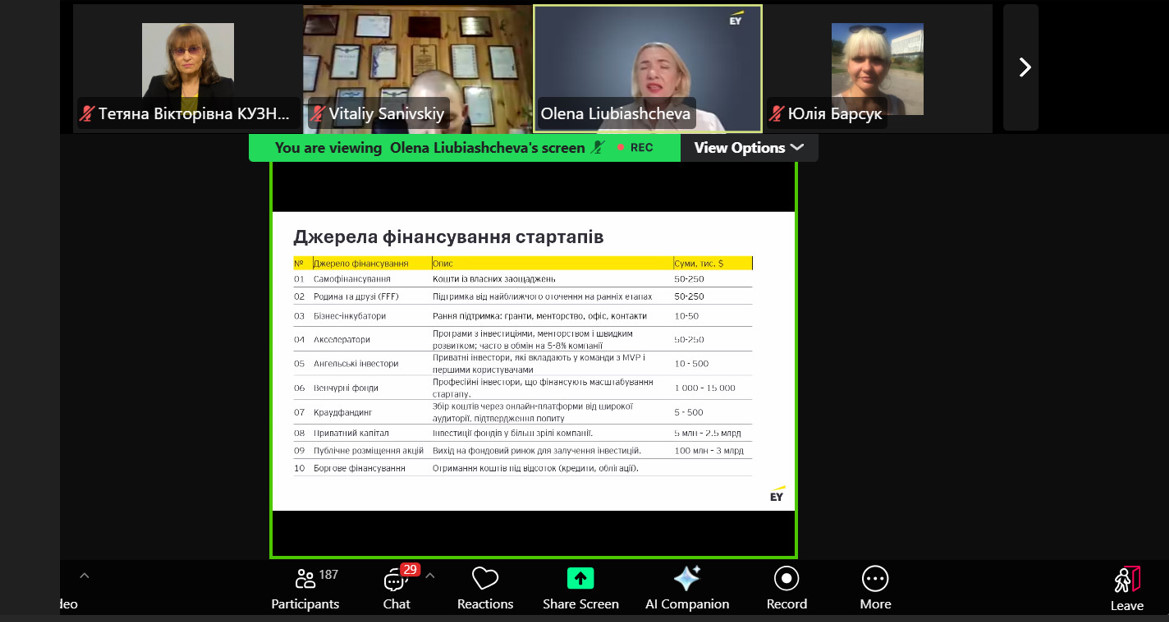Click the muted microphone icon on Юлія Барсук
1169x622 pixels.
tap(775, 114)
